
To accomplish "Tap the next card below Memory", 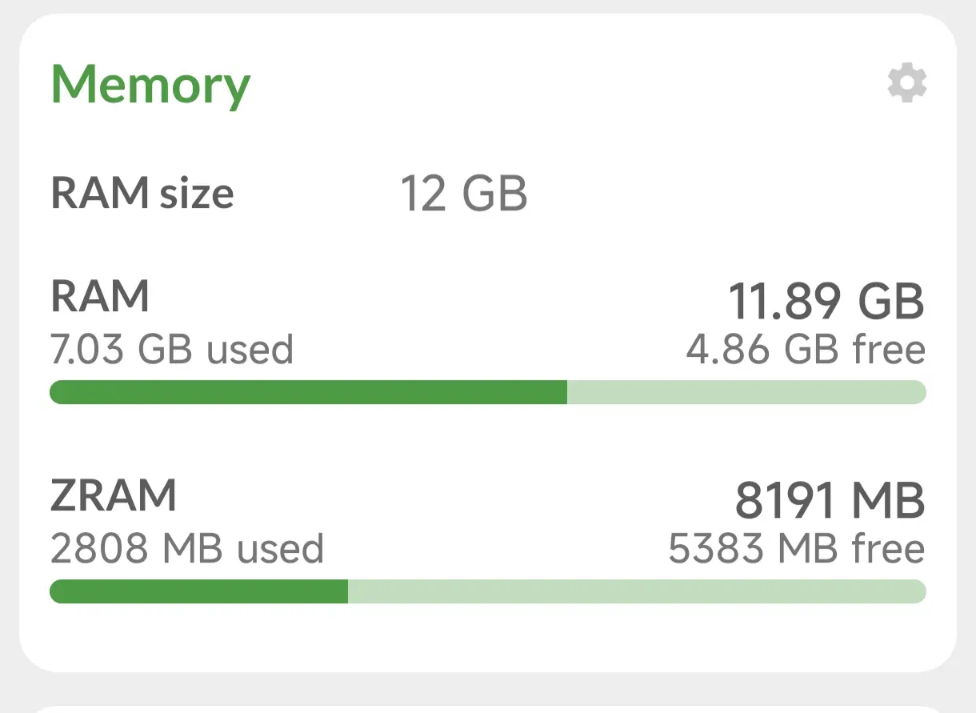I will (x=488, y=707).
